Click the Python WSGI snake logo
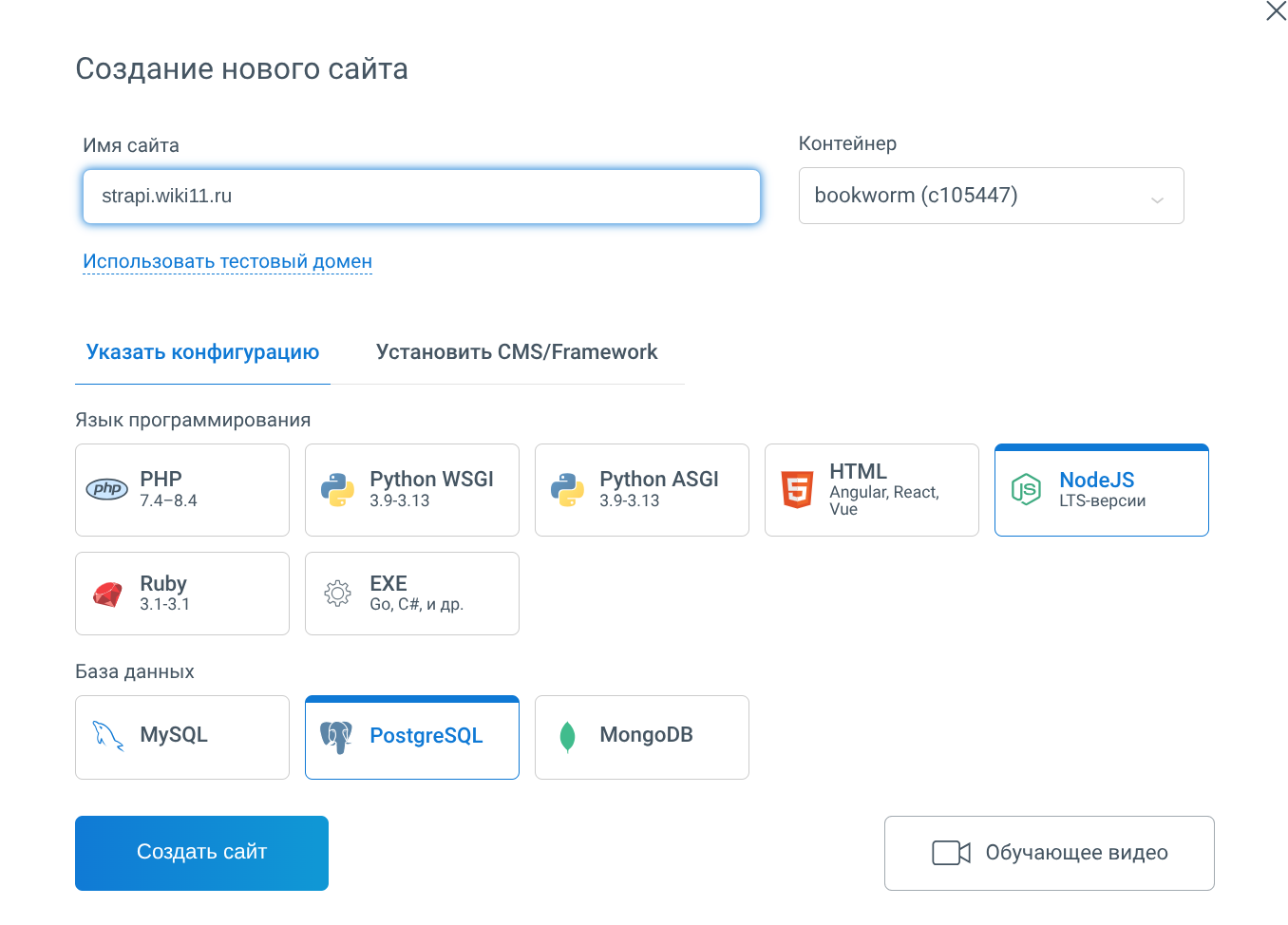 (337, 490)
